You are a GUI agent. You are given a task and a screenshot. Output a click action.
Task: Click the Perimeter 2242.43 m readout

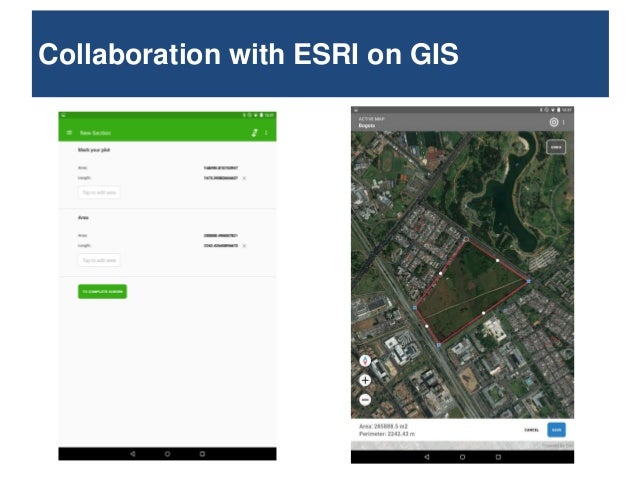click(x=387, y=434)
